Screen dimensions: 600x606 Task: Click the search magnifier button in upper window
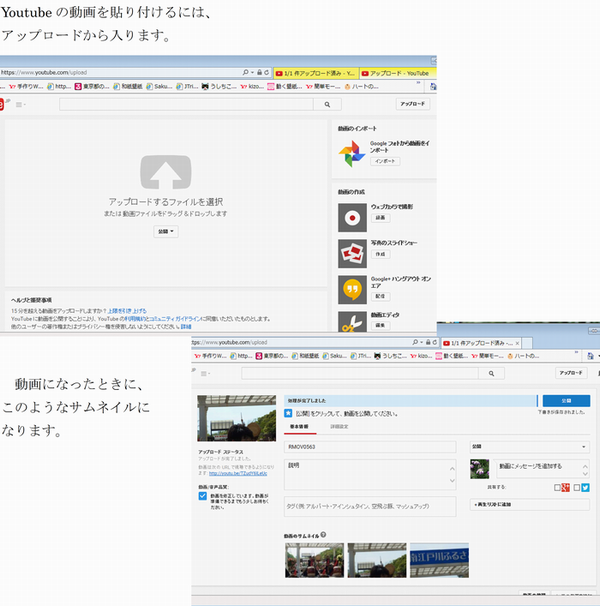tap(327, 104)
